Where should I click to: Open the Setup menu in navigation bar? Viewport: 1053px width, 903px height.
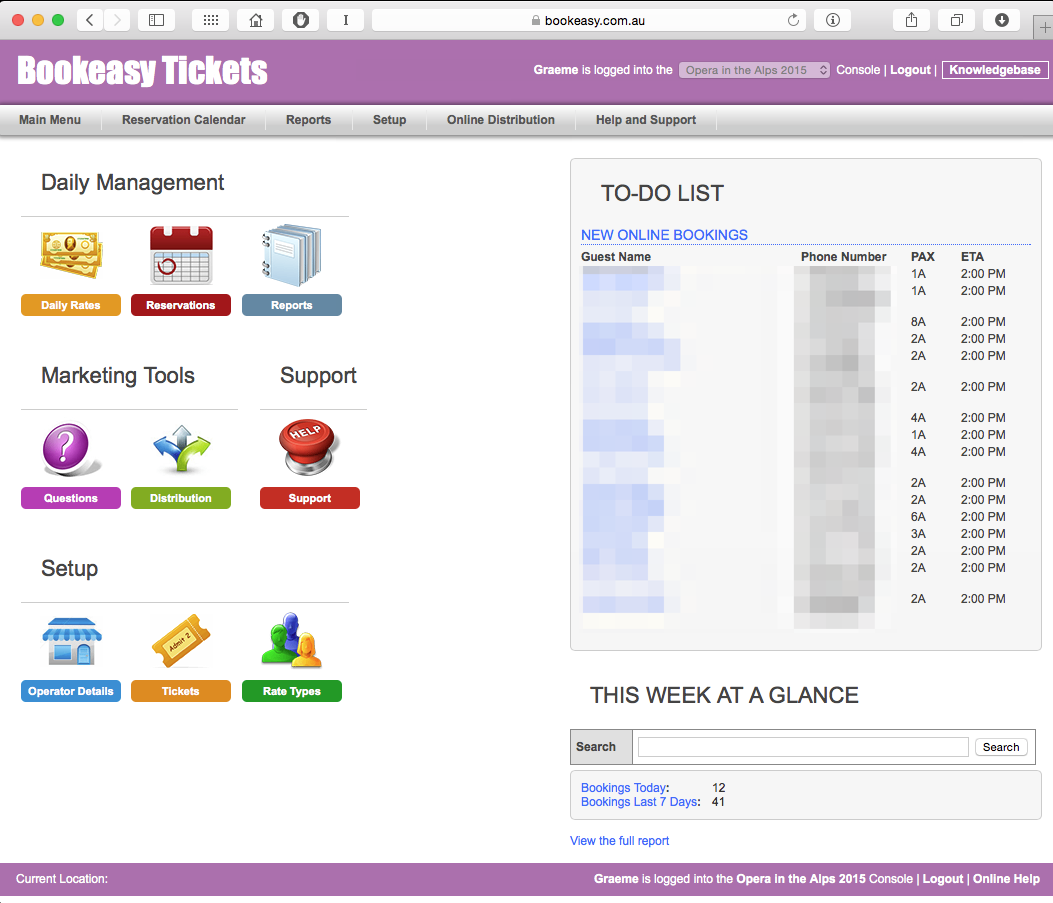[390, 120]
